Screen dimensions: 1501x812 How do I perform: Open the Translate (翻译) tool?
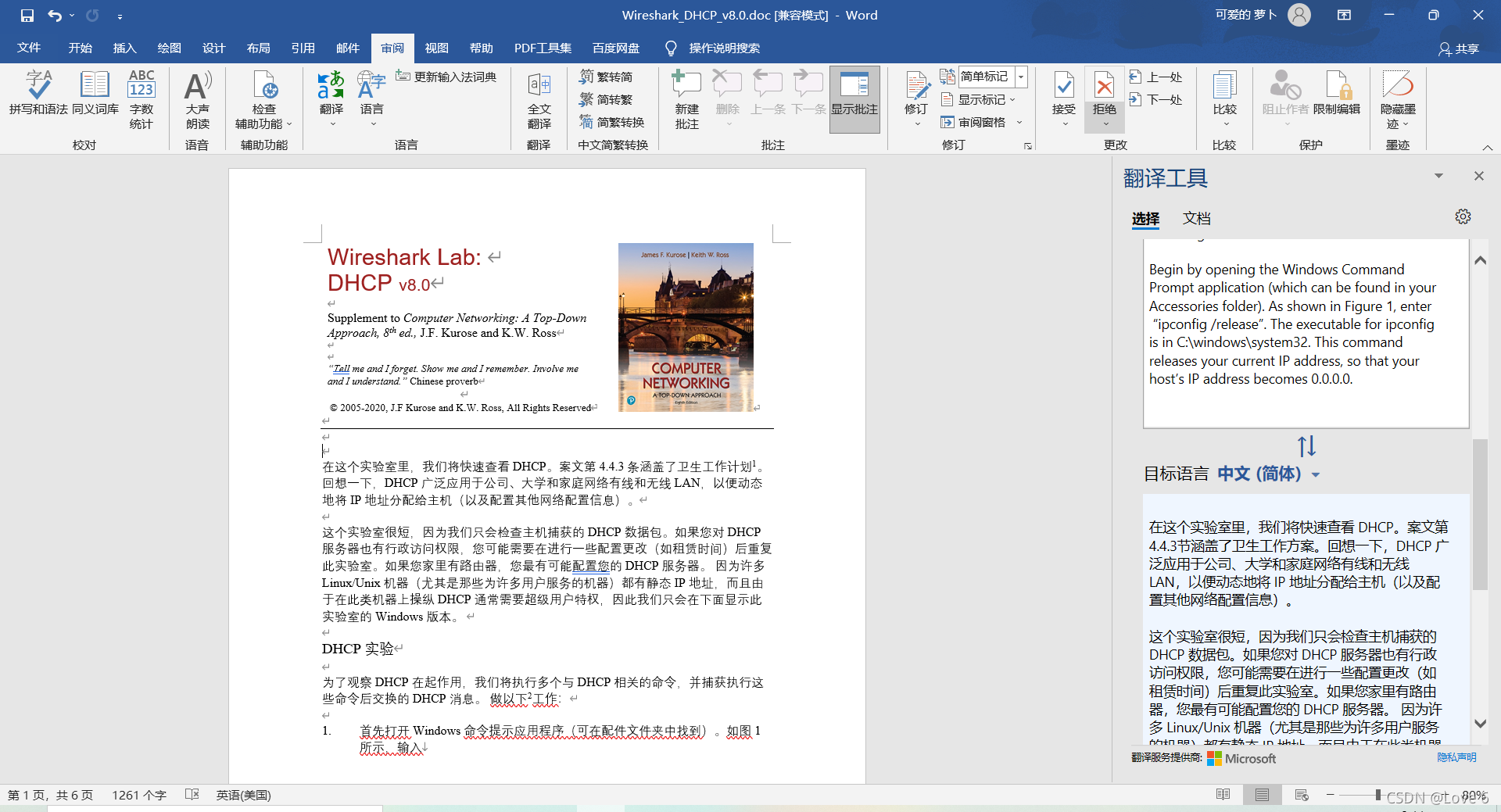331,100
